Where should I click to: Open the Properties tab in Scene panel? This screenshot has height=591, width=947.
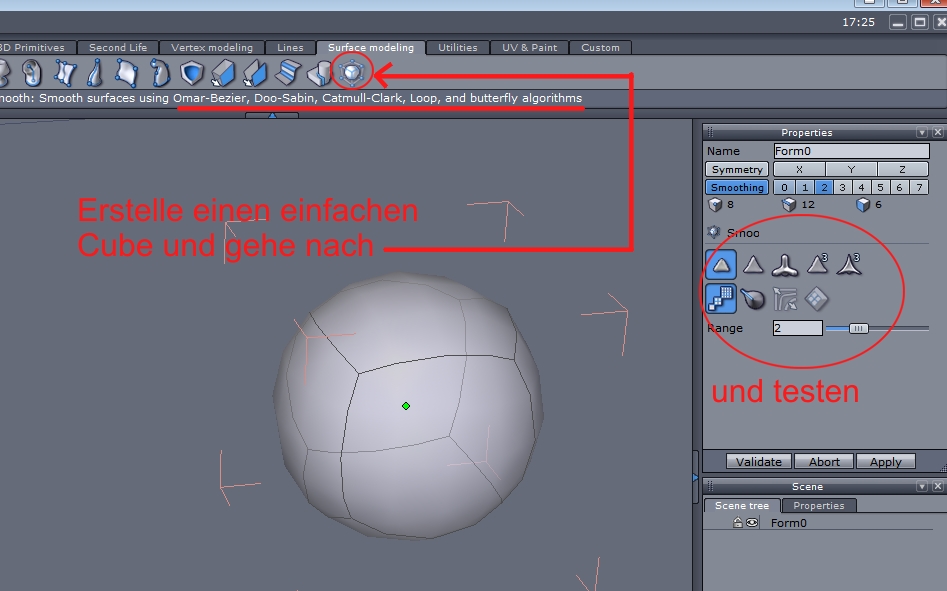click(818, 506)
